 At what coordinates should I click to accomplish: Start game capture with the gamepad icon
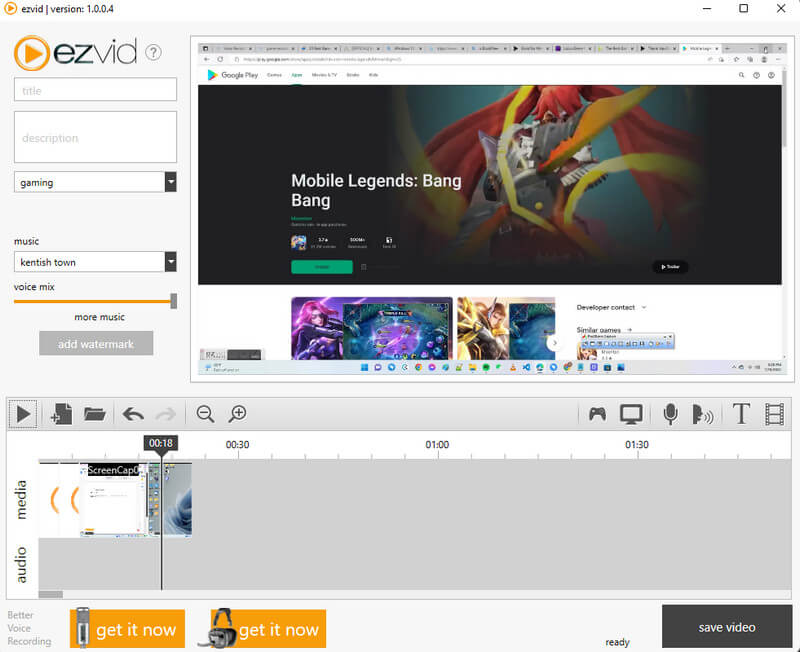[x=597, y=414]
